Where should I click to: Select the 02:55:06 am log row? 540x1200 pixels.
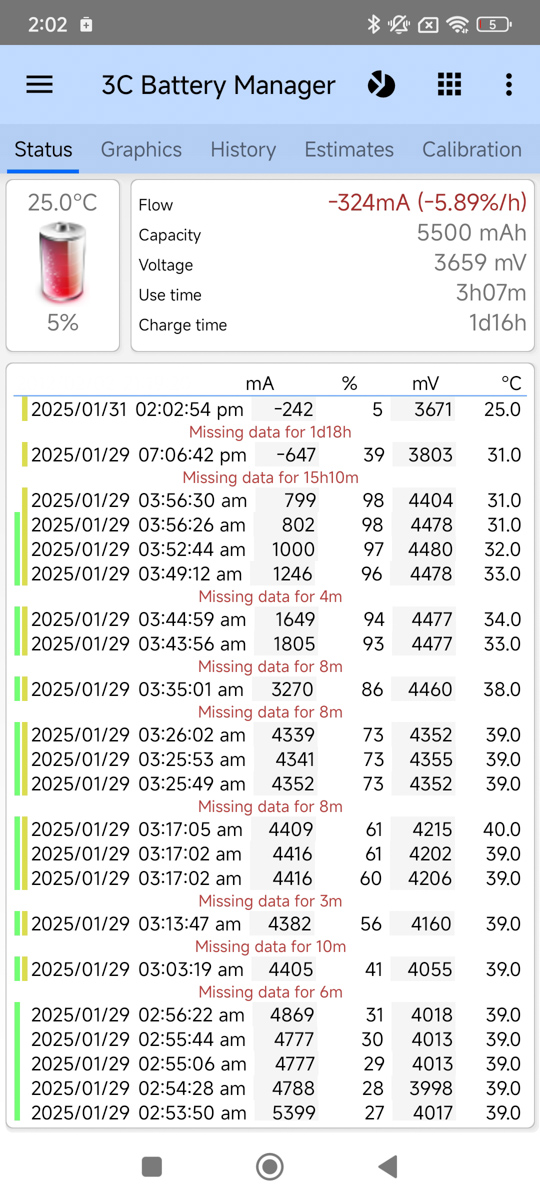pyautogui.click(x=270, y=1064)
